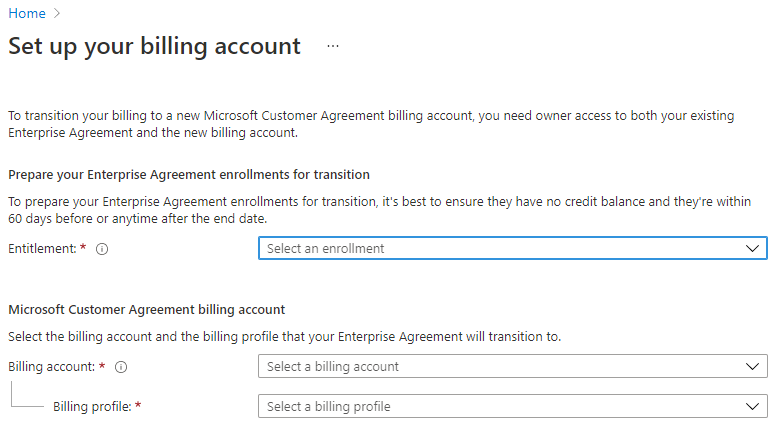Click the 'Select the billing account' instruction text
This screenshot has height=445, width=782.
[284, 337]
